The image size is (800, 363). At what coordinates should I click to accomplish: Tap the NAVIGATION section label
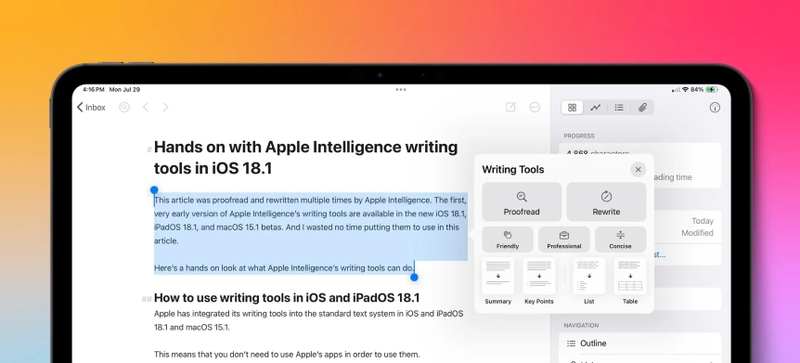tap(581, 325)
